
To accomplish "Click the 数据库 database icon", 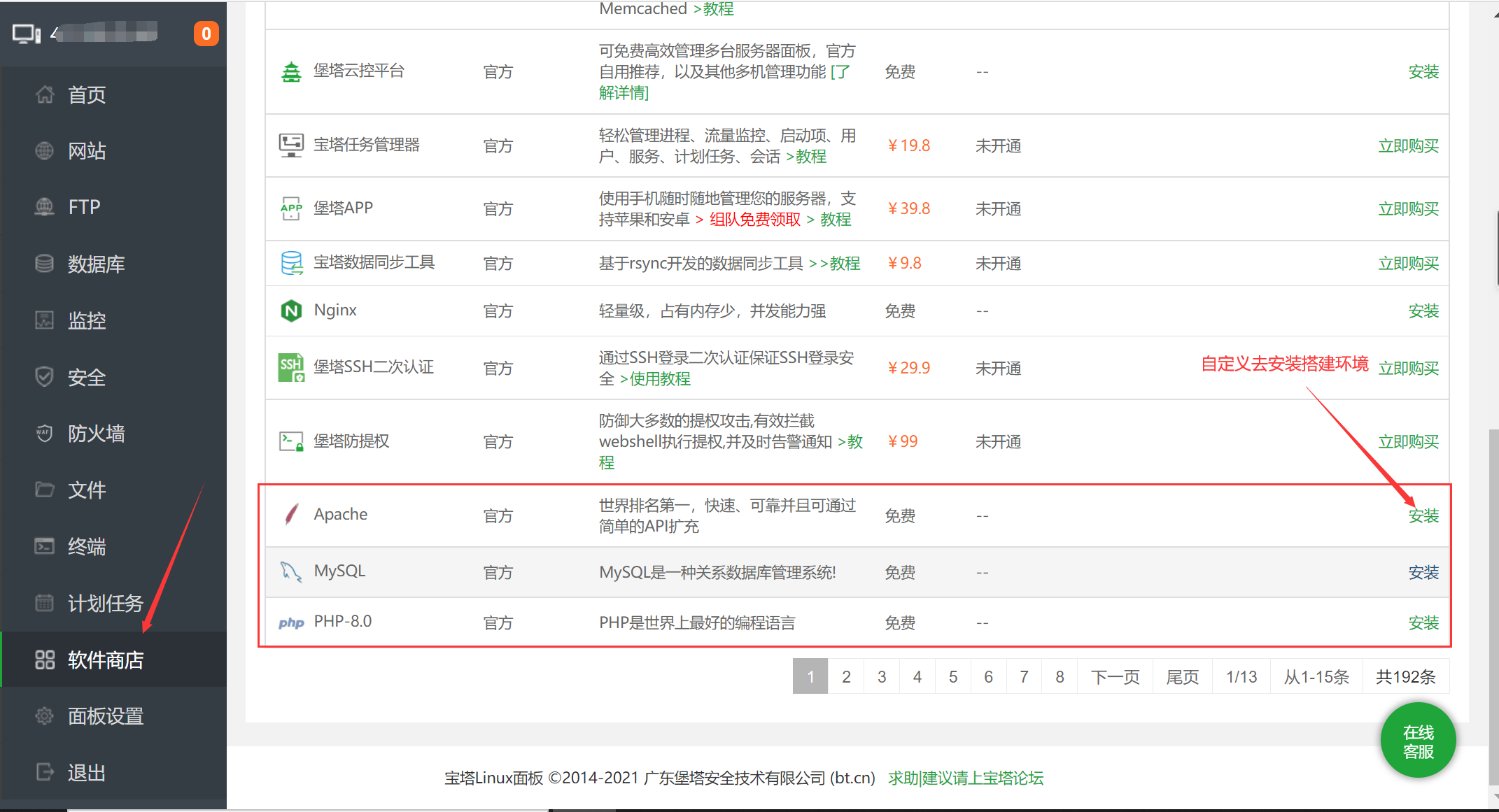I will [x=45, y=264].
